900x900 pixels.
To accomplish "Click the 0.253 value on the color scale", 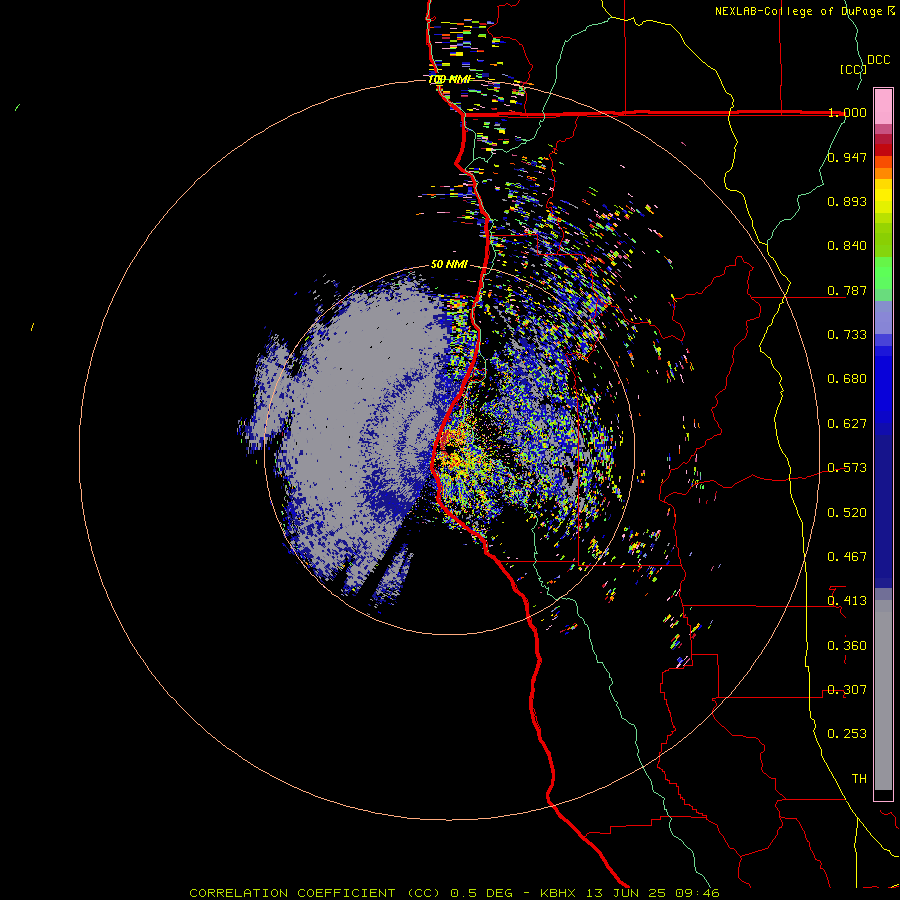I will point(847,734).
